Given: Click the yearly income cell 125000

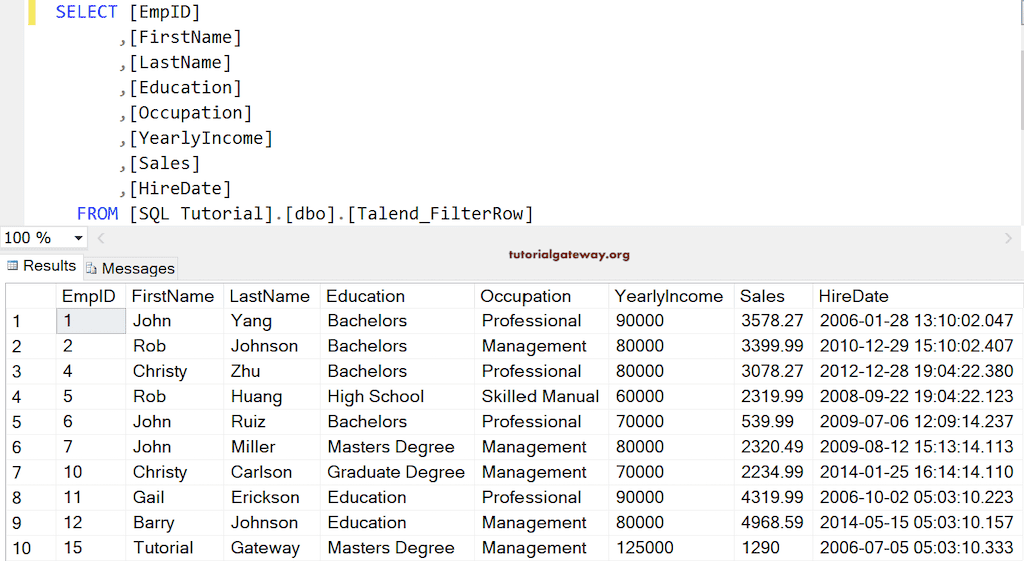Looking at the screenshot, I should (671, 548).
